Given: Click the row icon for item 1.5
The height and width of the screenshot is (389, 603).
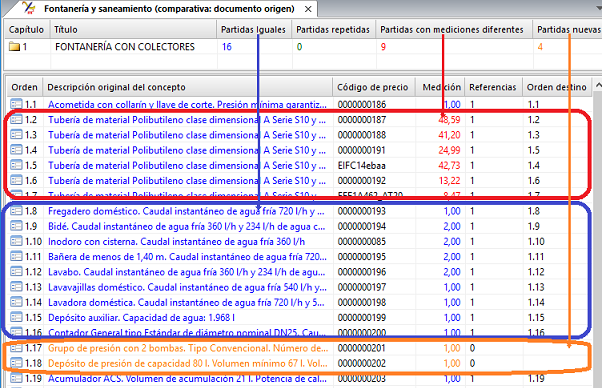Looking at the screenshot, I should coord(16,165).
